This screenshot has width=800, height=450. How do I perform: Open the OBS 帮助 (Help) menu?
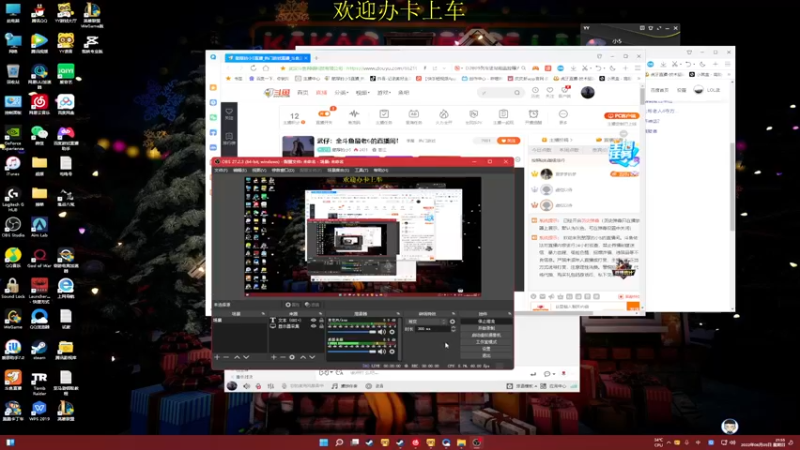pos(381,170)
